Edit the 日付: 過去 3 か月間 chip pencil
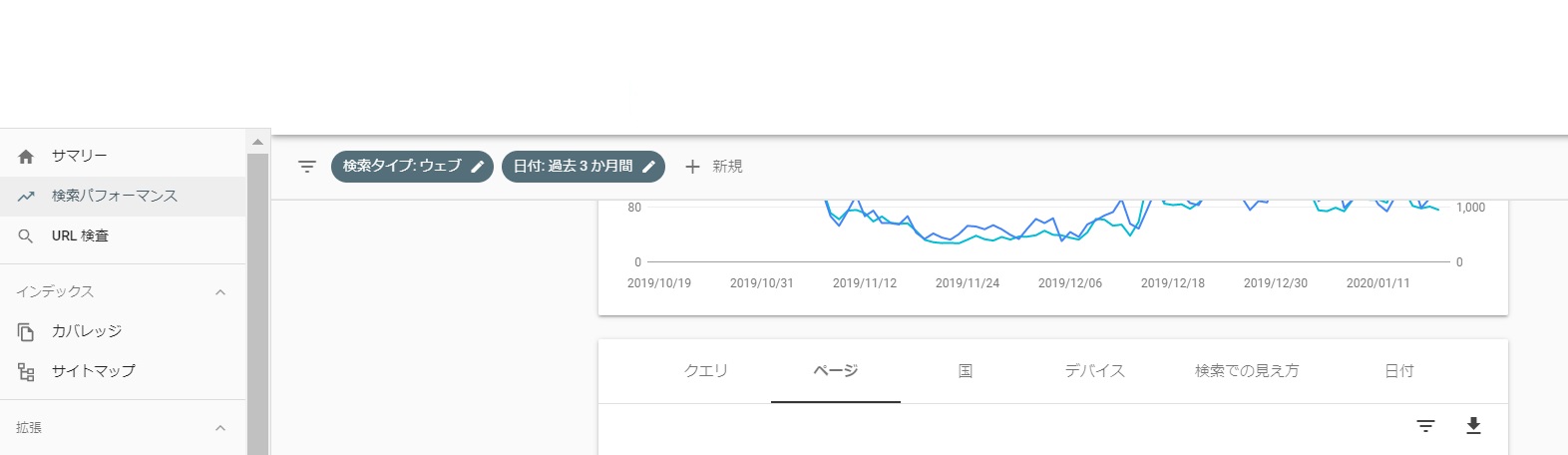Screen dimensions: 1568x455 [x=649, y=167]
